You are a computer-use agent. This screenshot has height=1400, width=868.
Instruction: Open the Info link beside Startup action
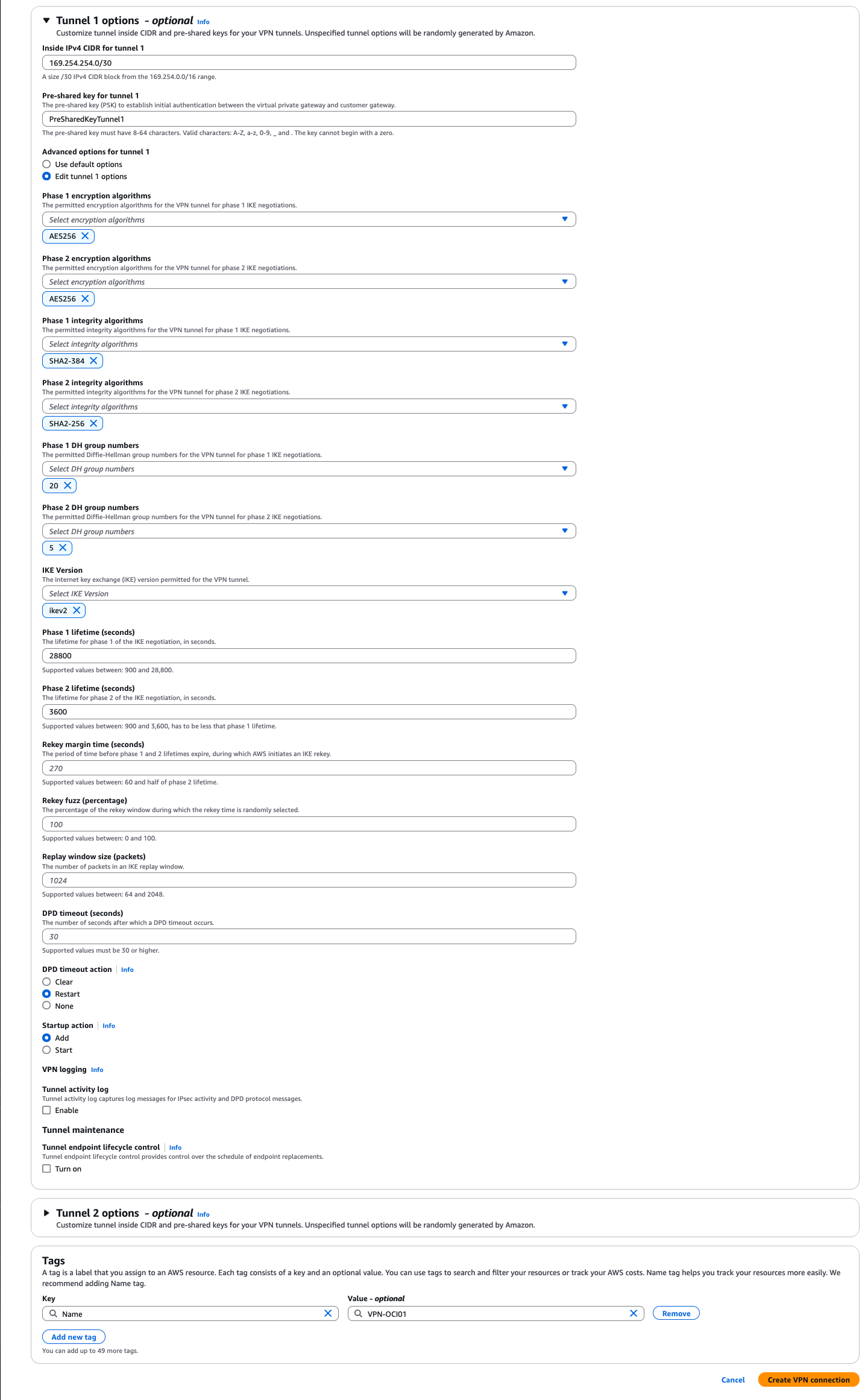pyautogui.click(x=108, y=1025)
